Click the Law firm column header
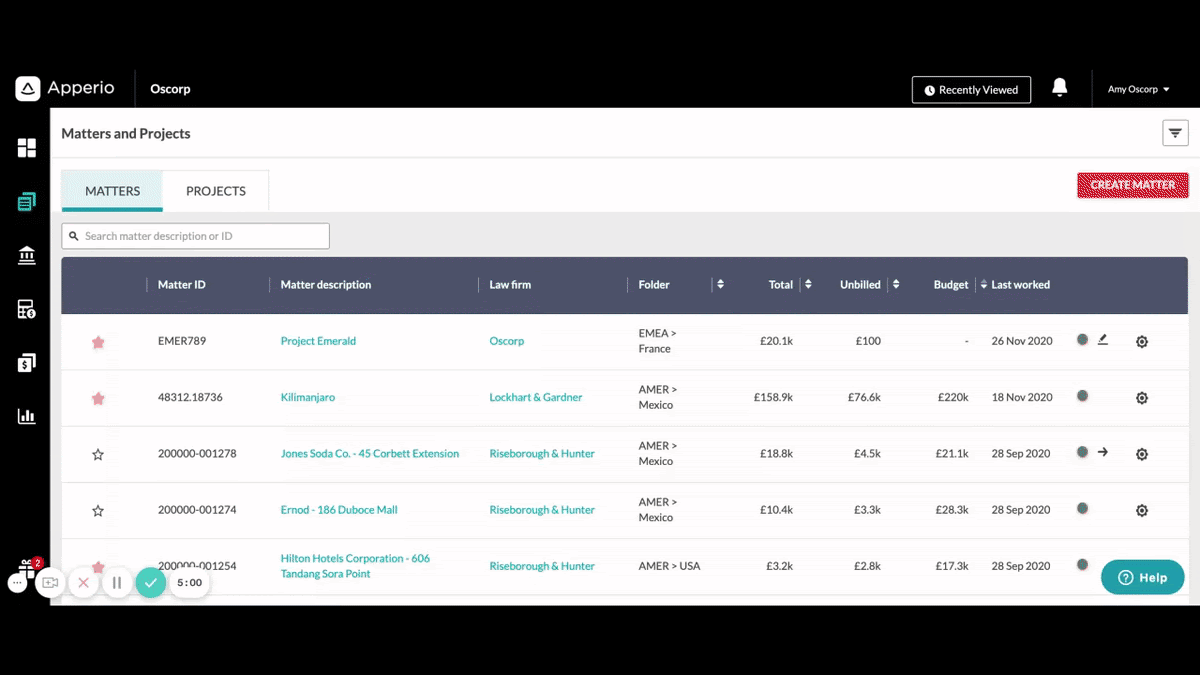Image resolution: width=1200 pixels, height=675 pixels. click(510, 284)
